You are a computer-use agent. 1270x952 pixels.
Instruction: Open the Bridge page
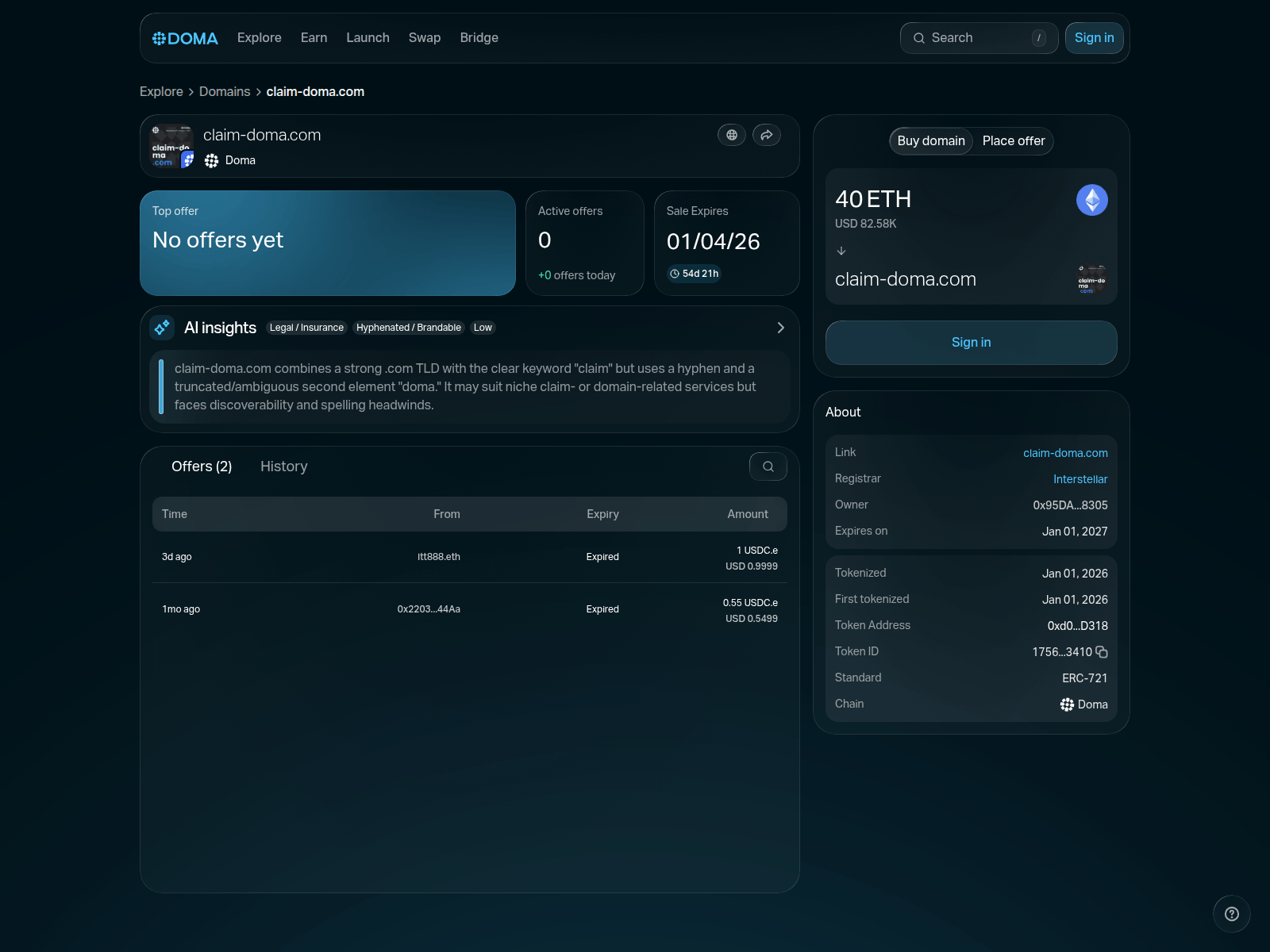479,37
